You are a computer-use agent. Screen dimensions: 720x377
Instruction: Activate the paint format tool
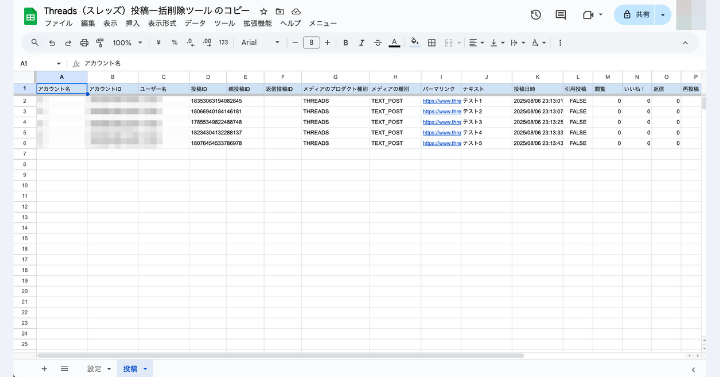[x=100, y=43]
